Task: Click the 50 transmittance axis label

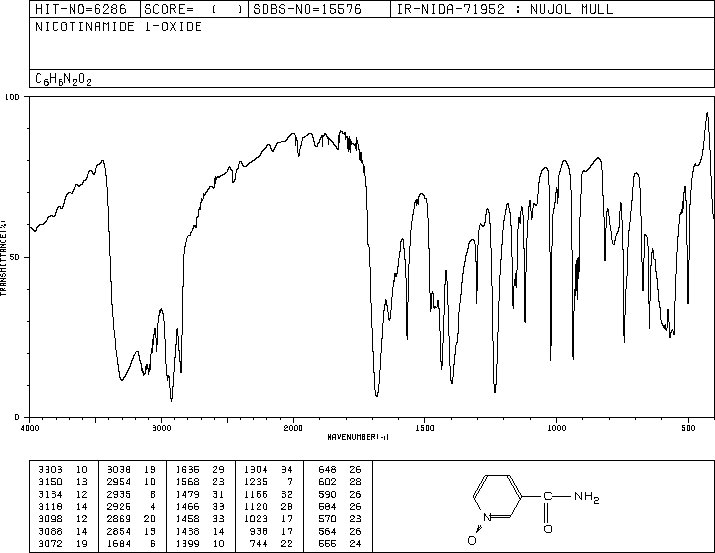Action: click(15, 257)
